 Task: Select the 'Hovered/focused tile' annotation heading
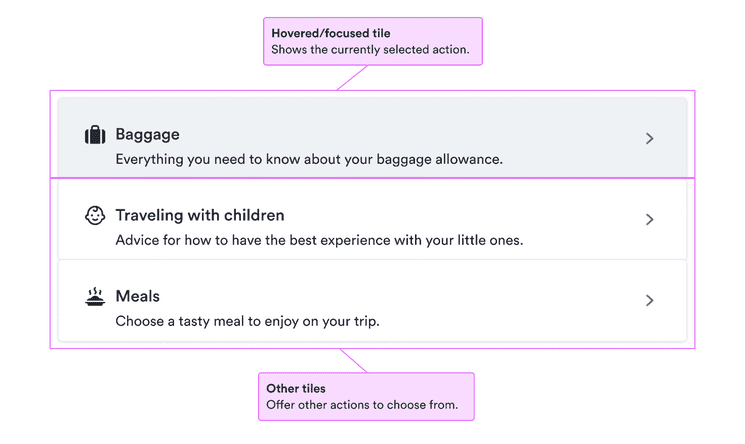331,33
